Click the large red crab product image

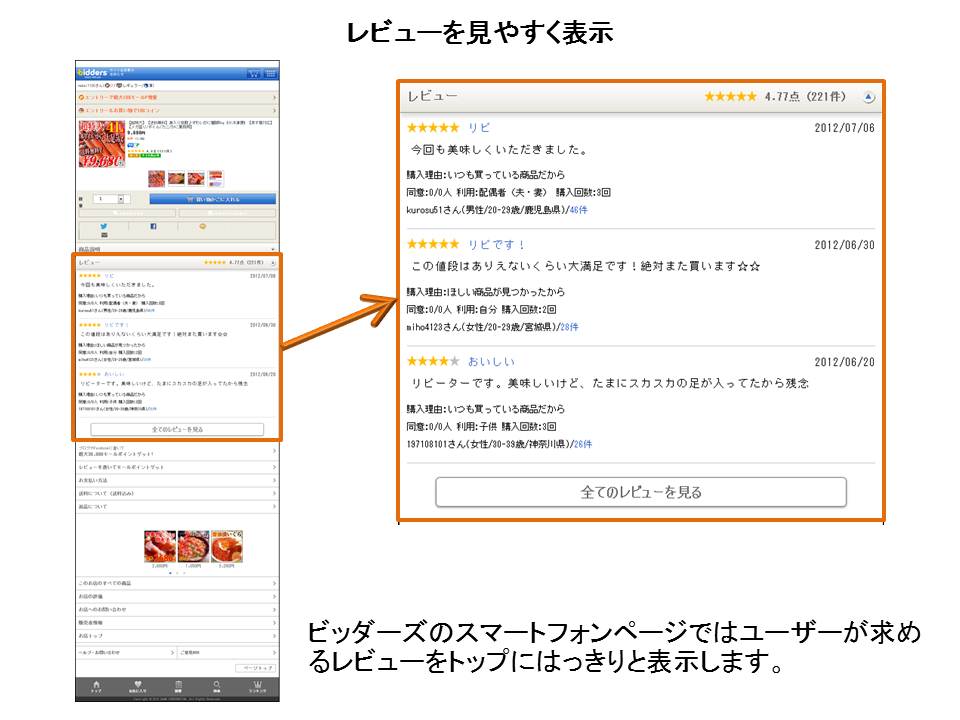pos(100,144)
